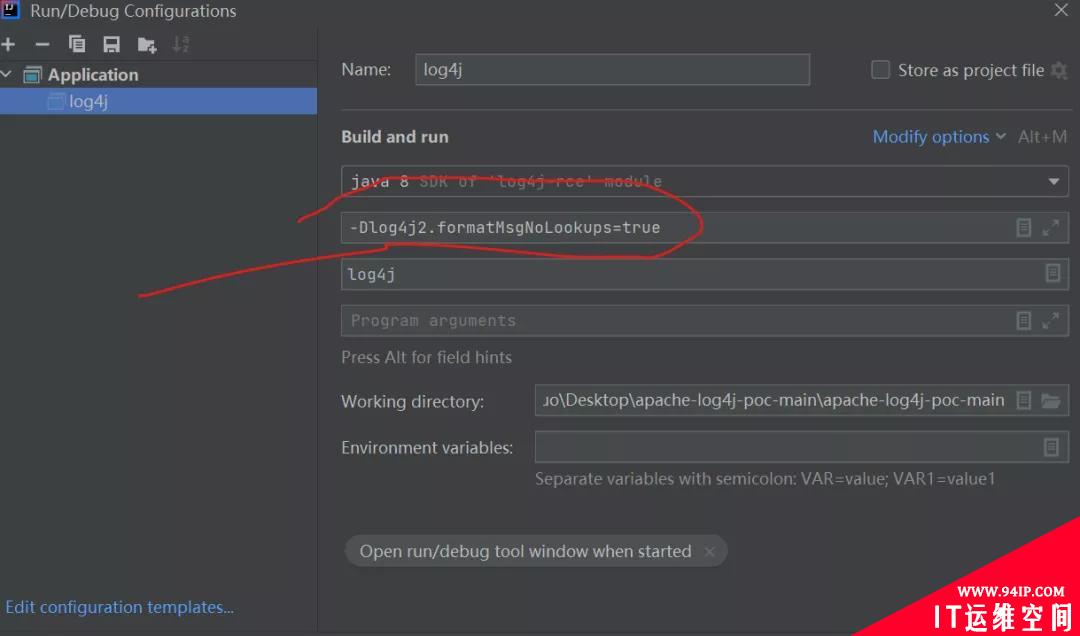Add a new configuration with plus icon
1080x636 pixels.
[x=8, y=45]
